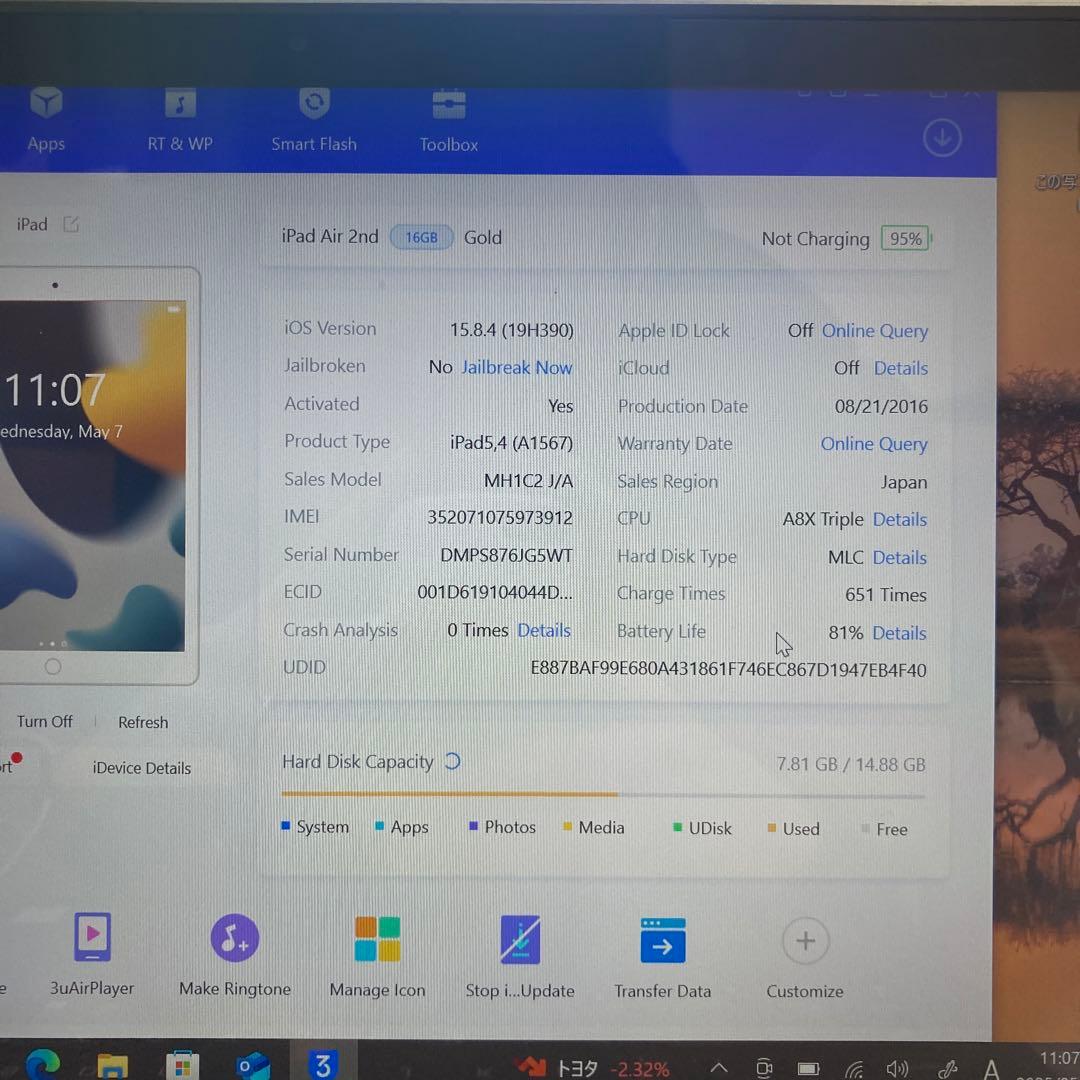Open Battery Life Details link
The image size is (1080, 1080).
[x=899, y=632]
